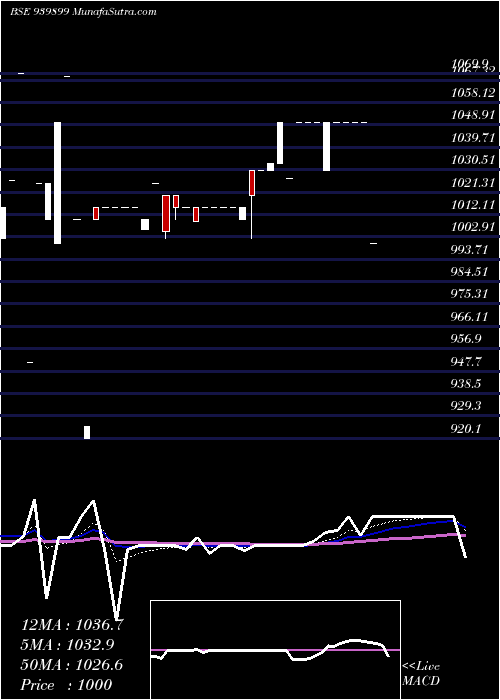Click the 984.51 price axis label
The width and height of the screenshot is (500, 700).
pos(470,272)
